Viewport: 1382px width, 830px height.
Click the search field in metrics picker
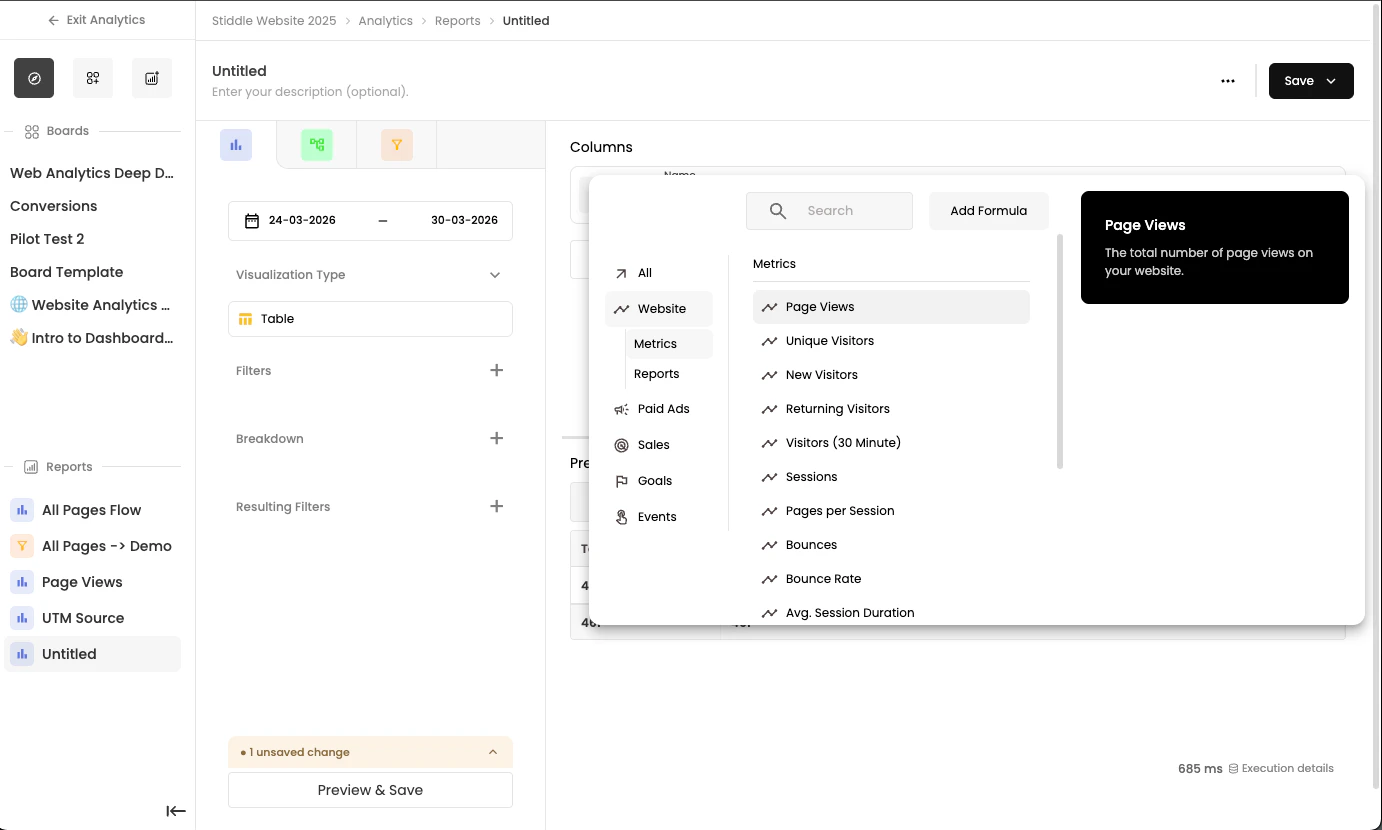829,211
